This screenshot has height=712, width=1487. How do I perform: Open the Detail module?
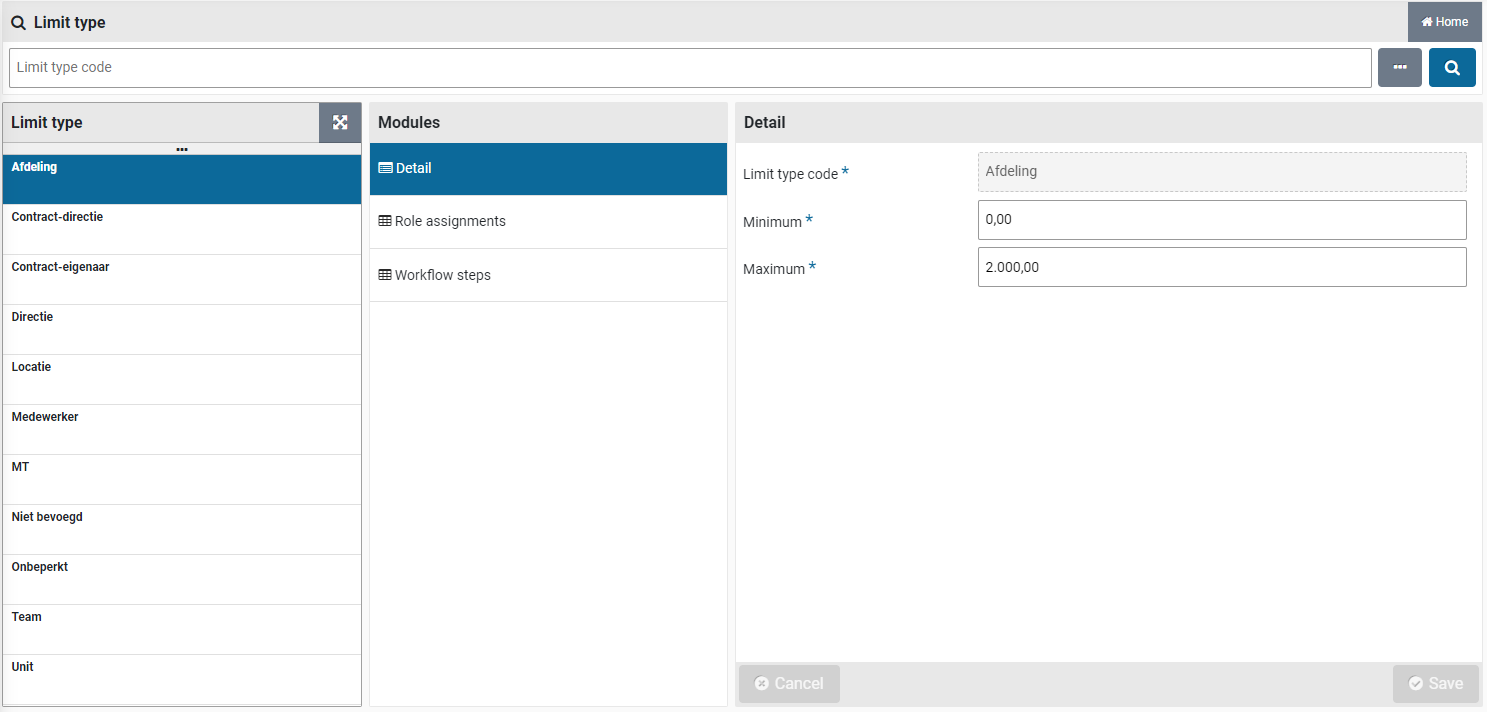click(548, 168)
